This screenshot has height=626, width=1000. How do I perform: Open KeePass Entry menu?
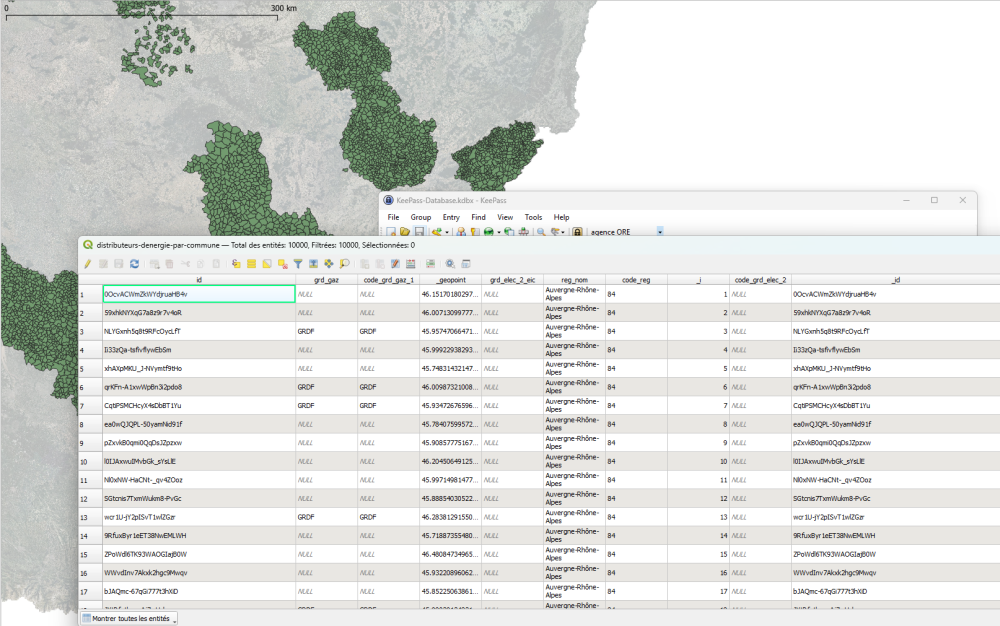click(x=451, y=217)
